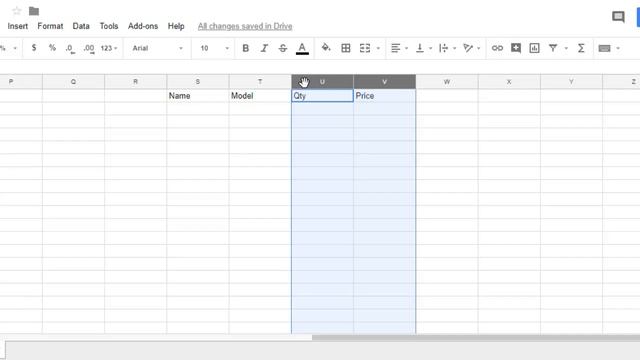Create a filter
The image size is (640, 360).
(x=553, y=48)
